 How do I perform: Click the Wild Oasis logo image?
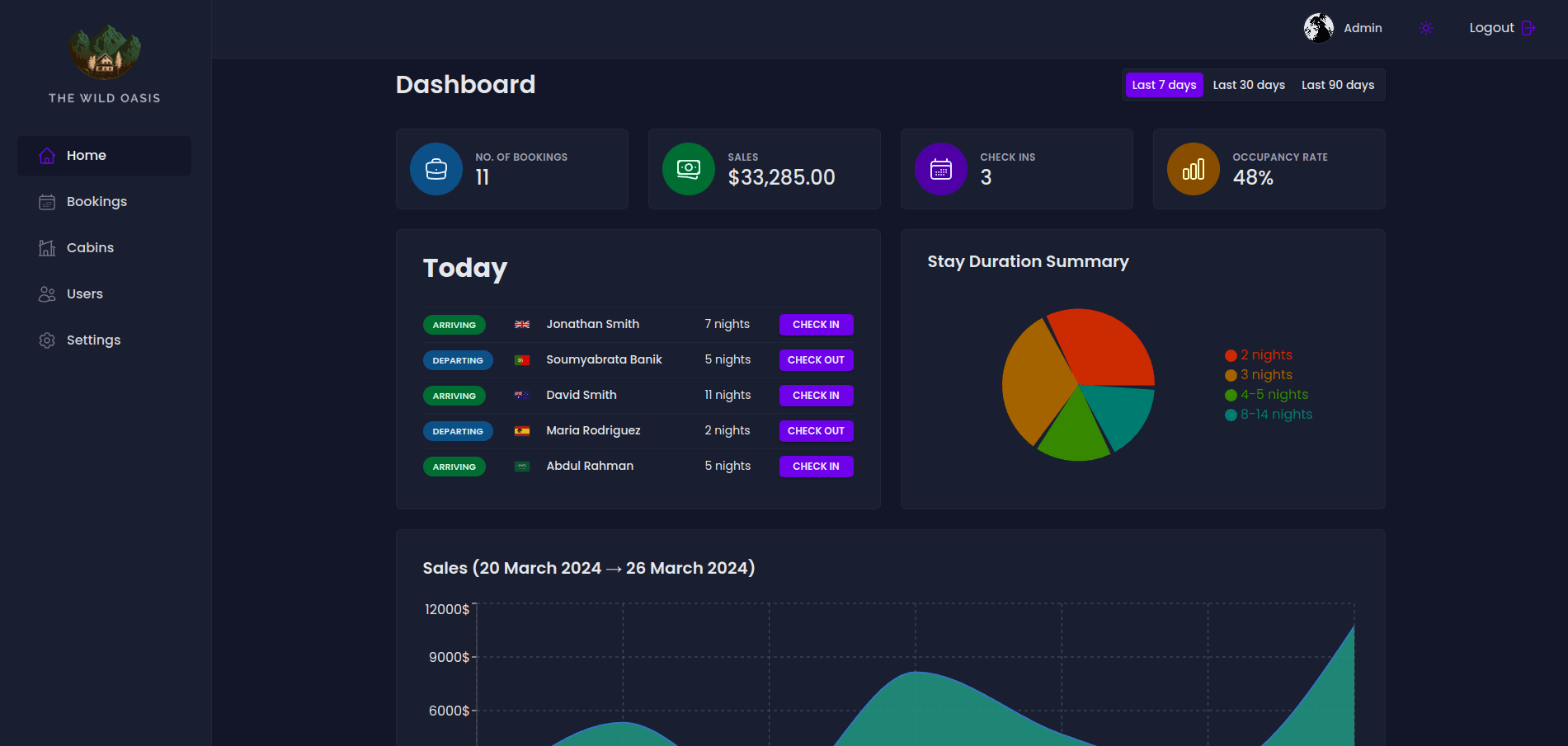[105, 54]
